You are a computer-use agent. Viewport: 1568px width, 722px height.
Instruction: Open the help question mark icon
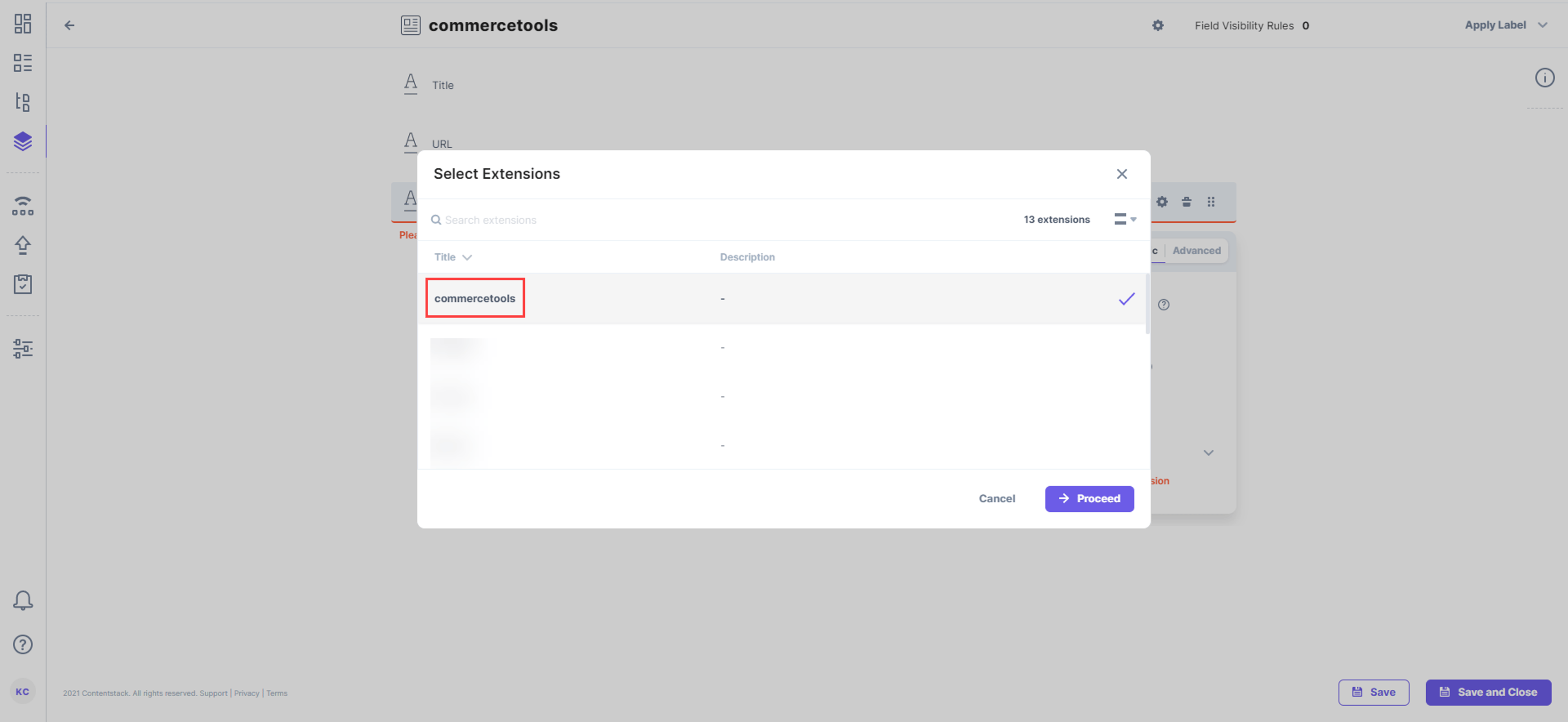[22, 644]
